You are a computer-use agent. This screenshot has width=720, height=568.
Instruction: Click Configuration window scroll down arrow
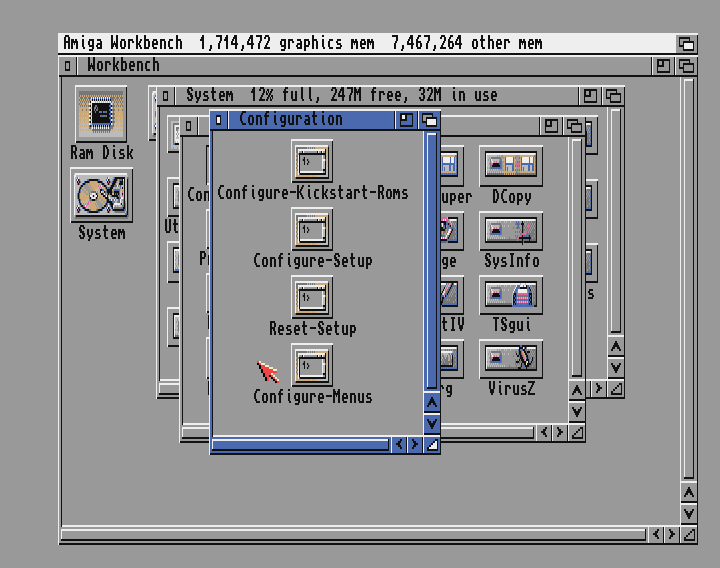(x=432, y=423)
